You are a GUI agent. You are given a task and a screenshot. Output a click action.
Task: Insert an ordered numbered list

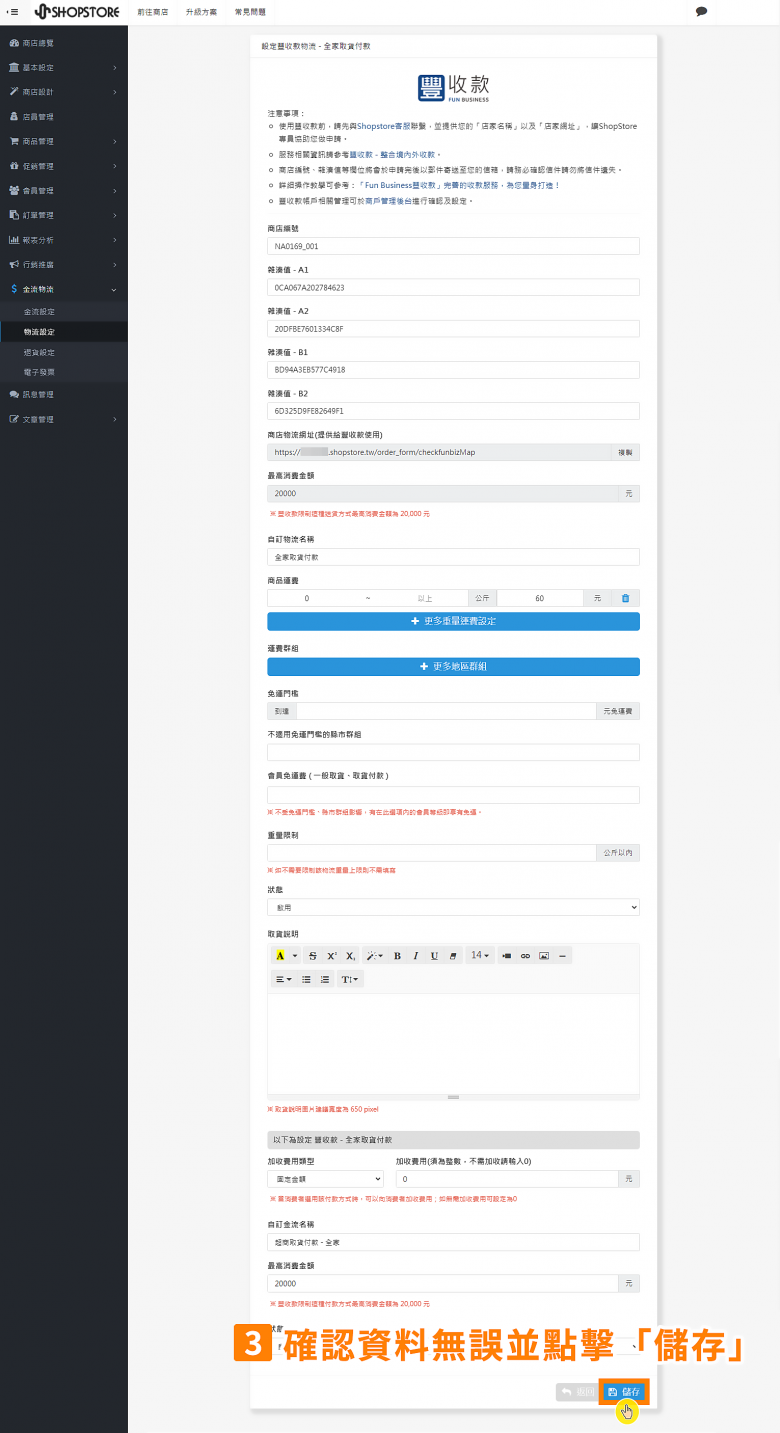[325, 979]
